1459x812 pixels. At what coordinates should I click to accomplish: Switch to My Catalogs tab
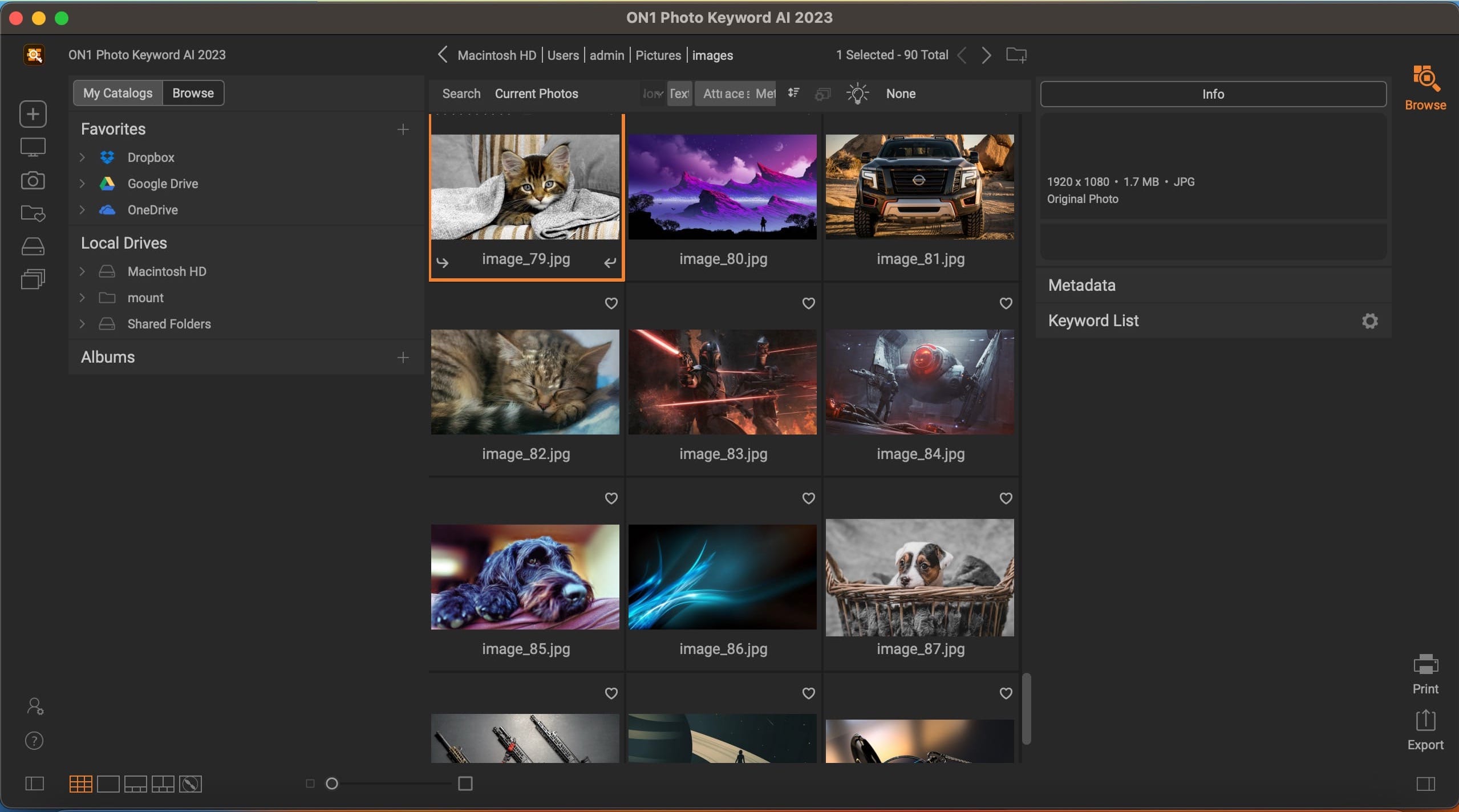(x=118, y=93)
